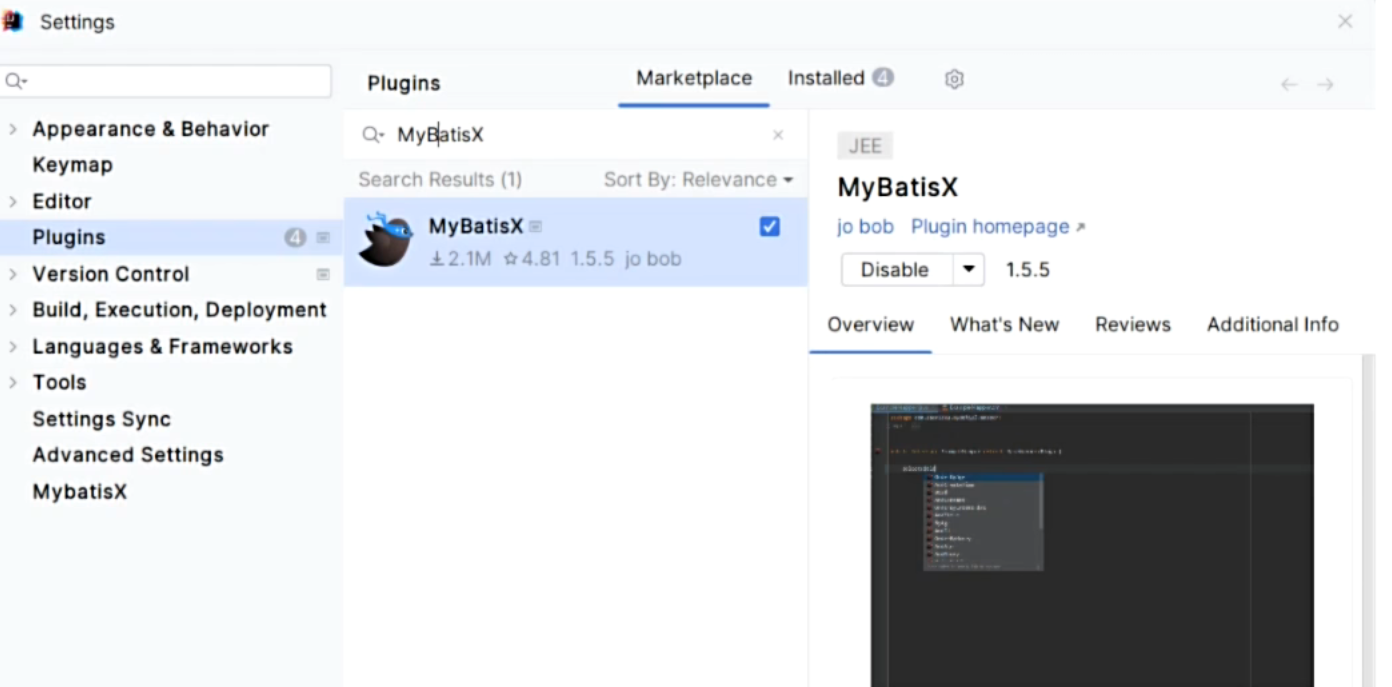1392x687 pixels.
Task: Click the project-level icon beside Version Control
Action: coord(323,274)
